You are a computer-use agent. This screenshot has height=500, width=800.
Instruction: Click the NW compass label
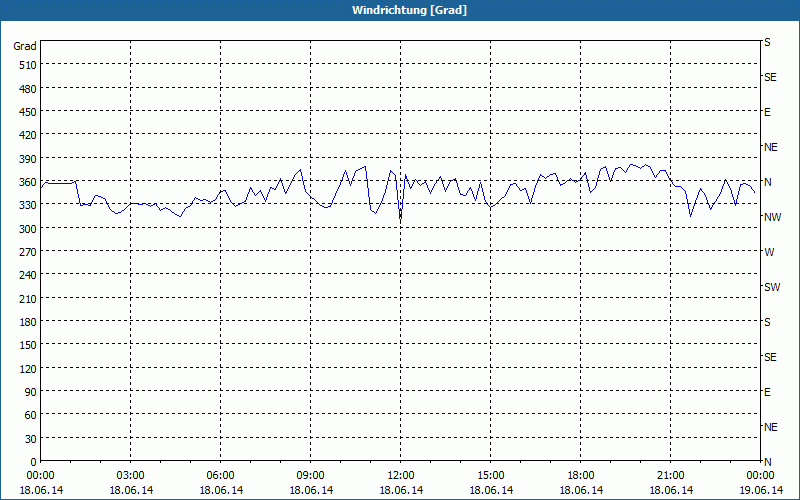point(772,217)
